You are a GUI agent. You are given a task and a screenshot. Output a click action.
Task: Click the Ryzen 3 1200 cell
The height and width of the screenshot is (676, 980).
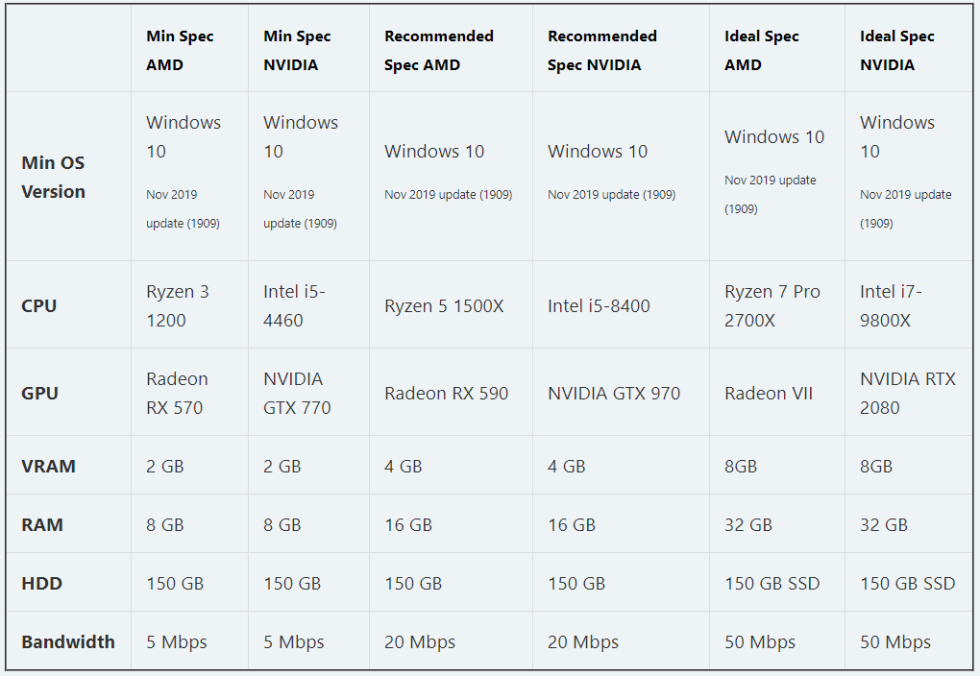[178, 306]
